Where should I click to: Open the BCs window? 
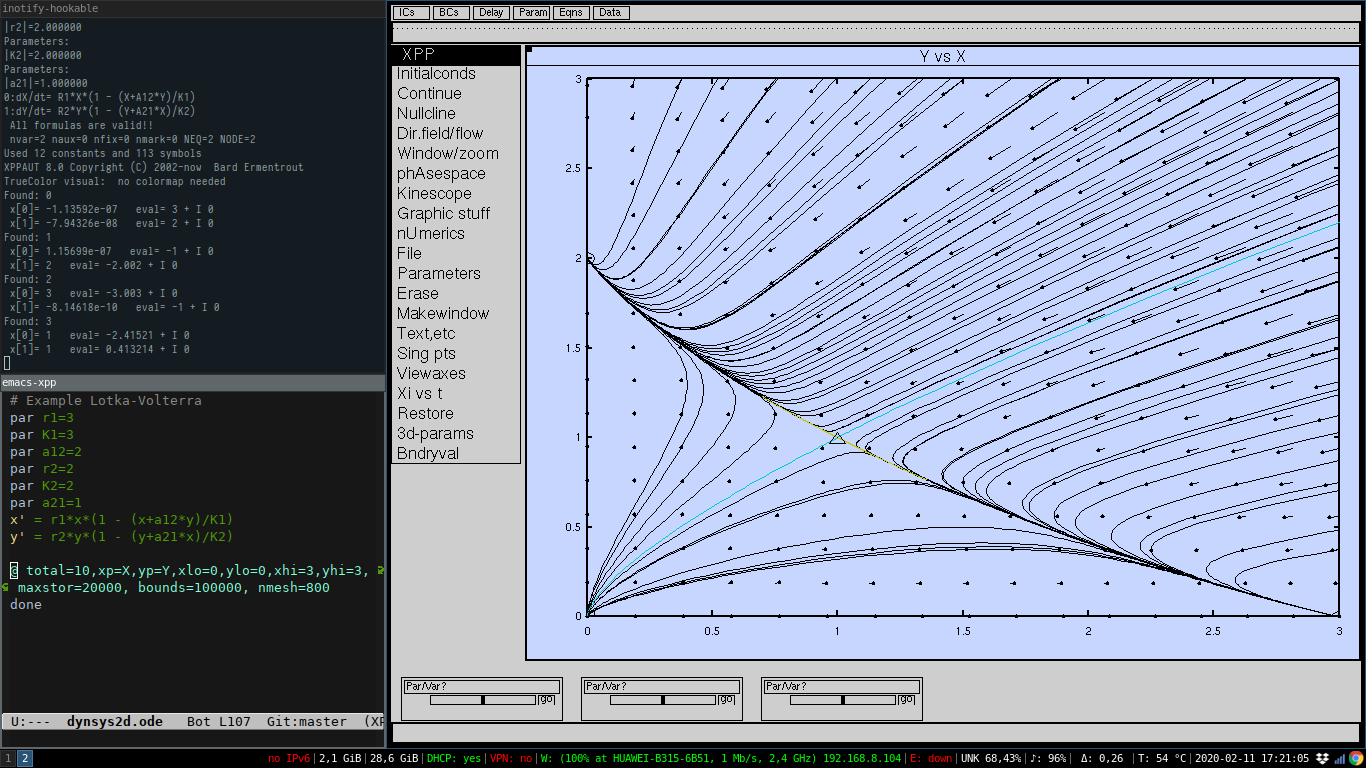(451, 13)
